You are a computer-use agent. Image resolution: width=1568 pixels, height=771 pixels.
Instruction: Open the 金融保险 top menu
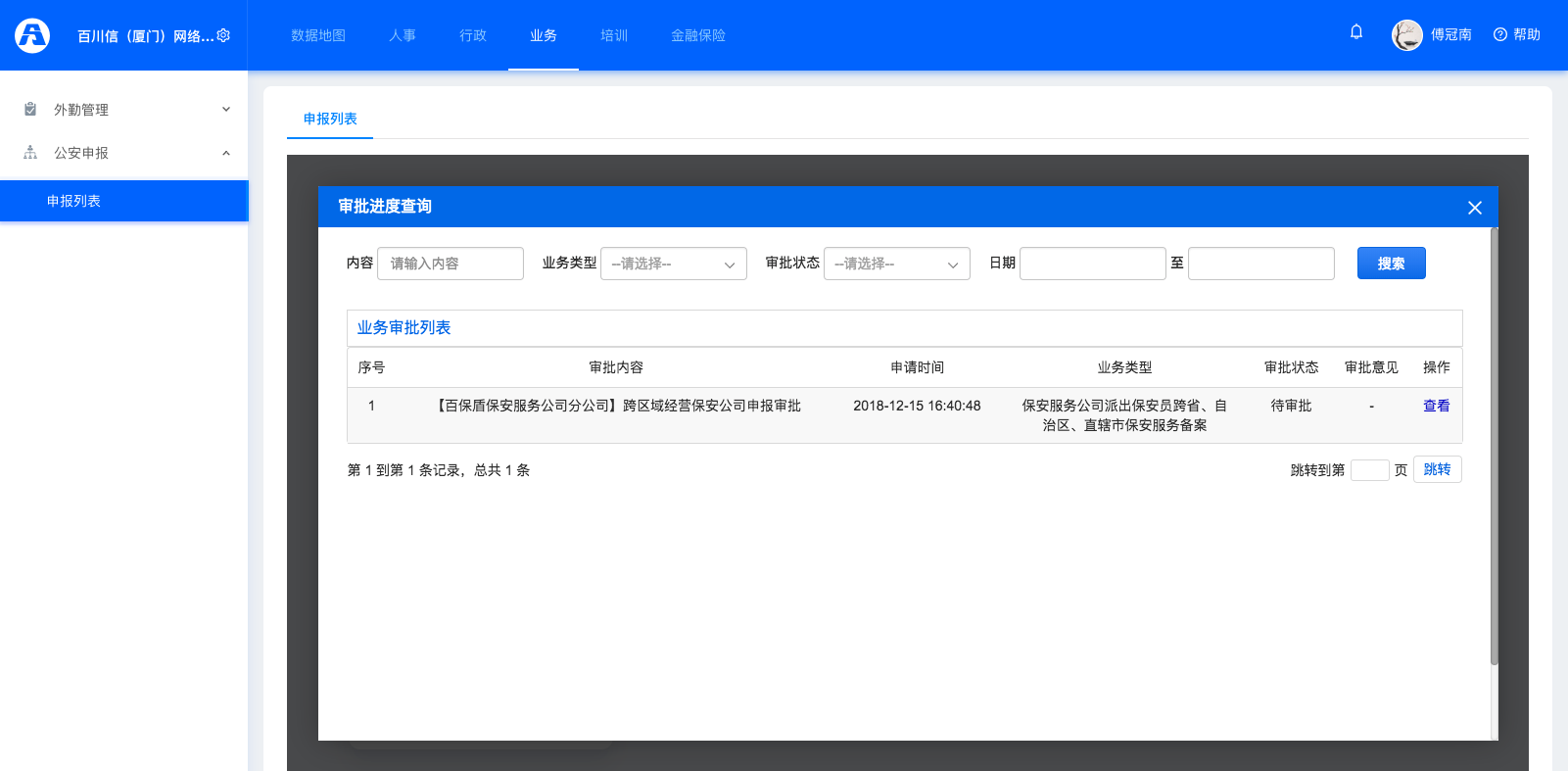click(698, 35)
